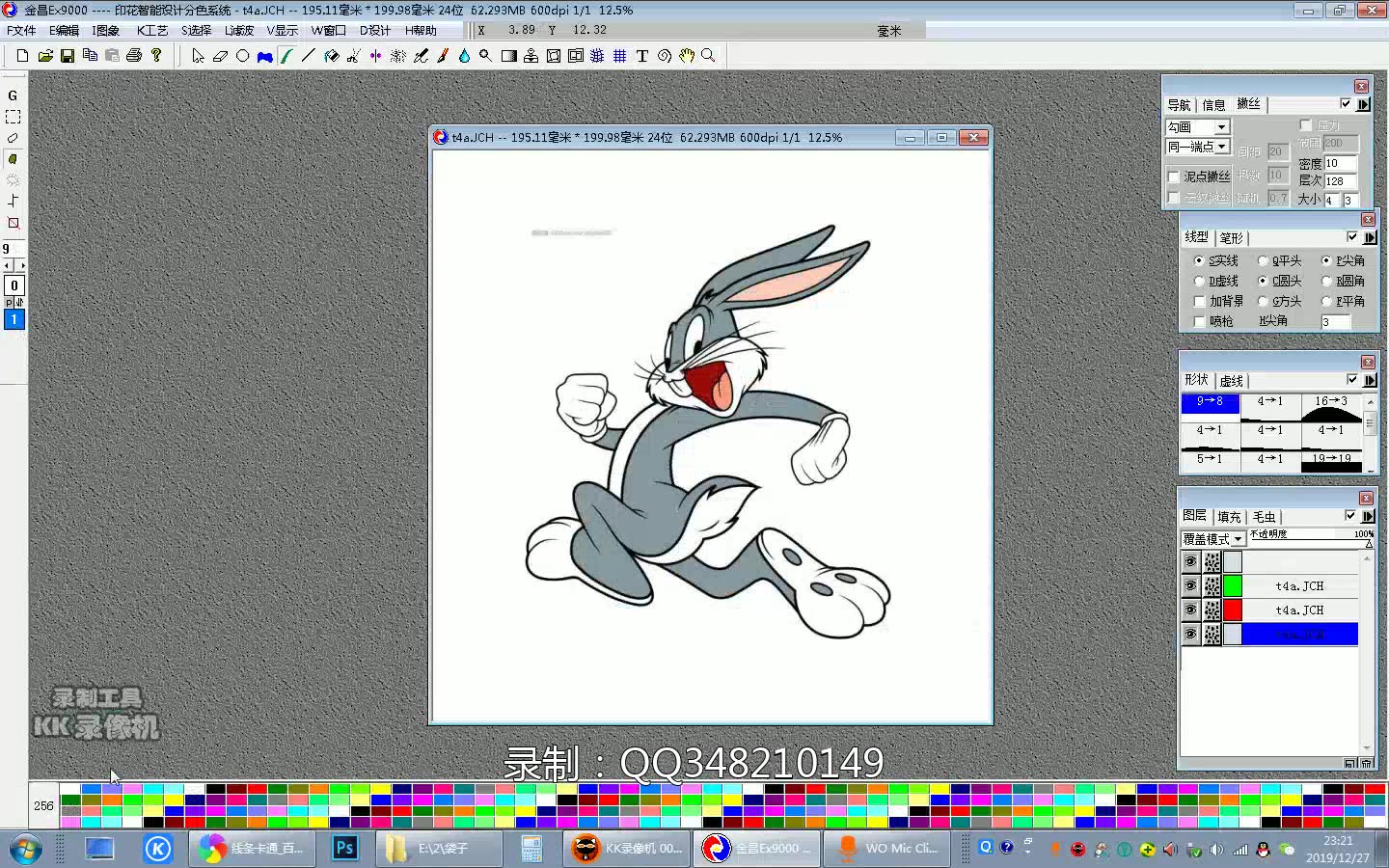This screenshot has height=868, width=1389.
Task: Select the straight Line tool
Action: point(309,56)
